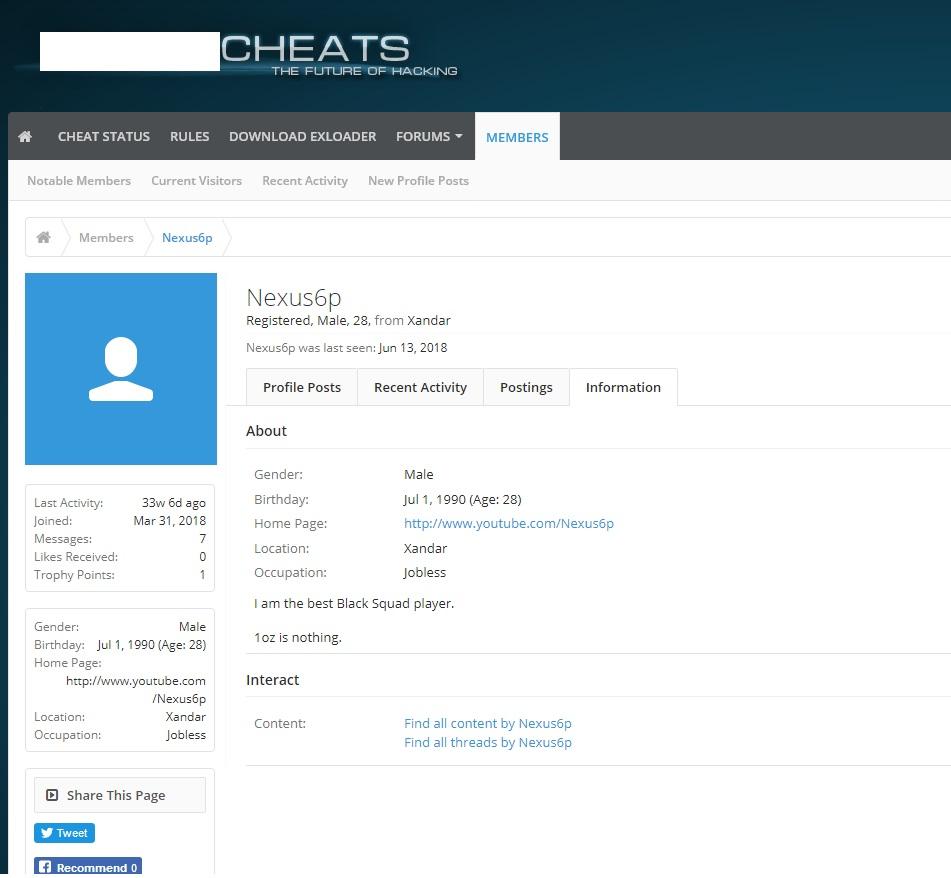Open the Cheat Status page
Viewport: 951px width, 878px height.
(104, 137)
